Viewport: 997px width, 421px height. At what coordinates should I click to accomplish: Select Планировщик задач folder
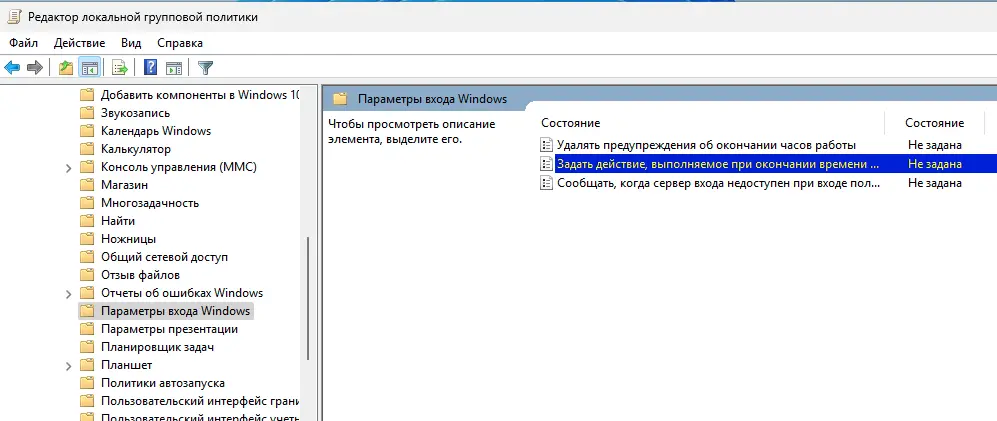coord(157,347)
